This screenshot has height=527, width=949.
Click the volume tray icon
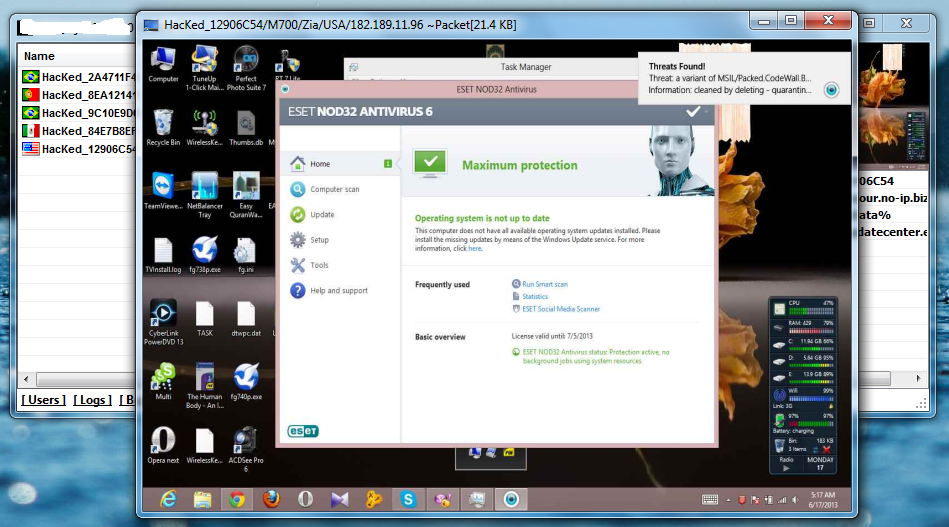(795, 500)
